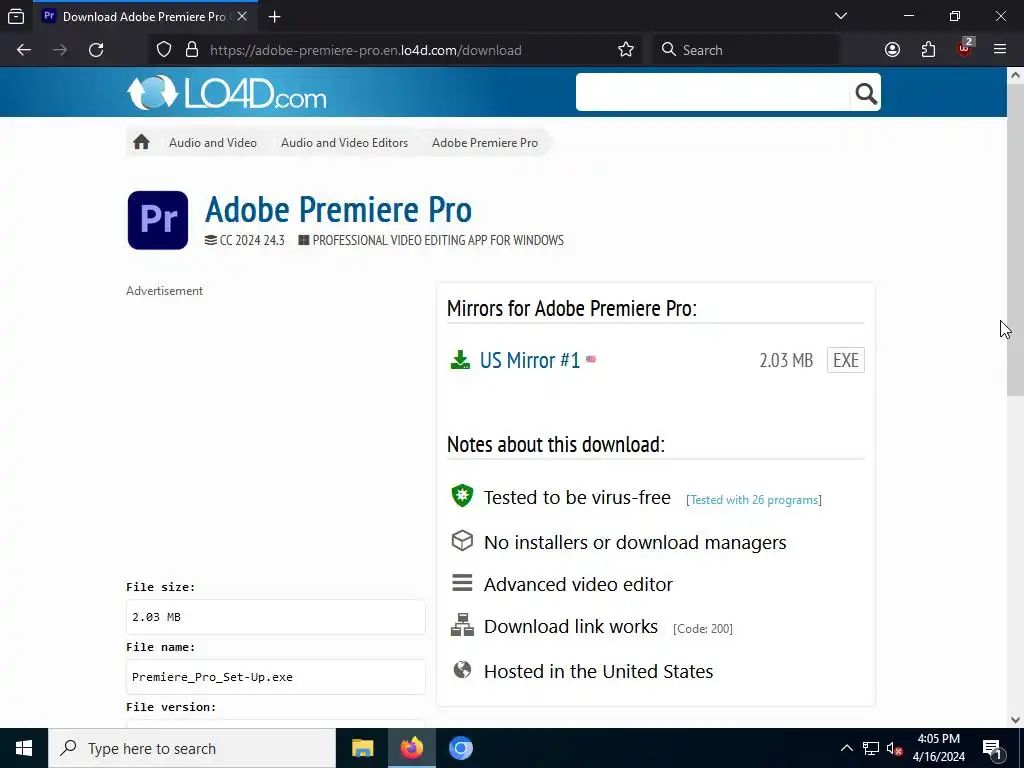Click the muted volume tray icon
The image size is (1024, 768).
tap(895, 748)
